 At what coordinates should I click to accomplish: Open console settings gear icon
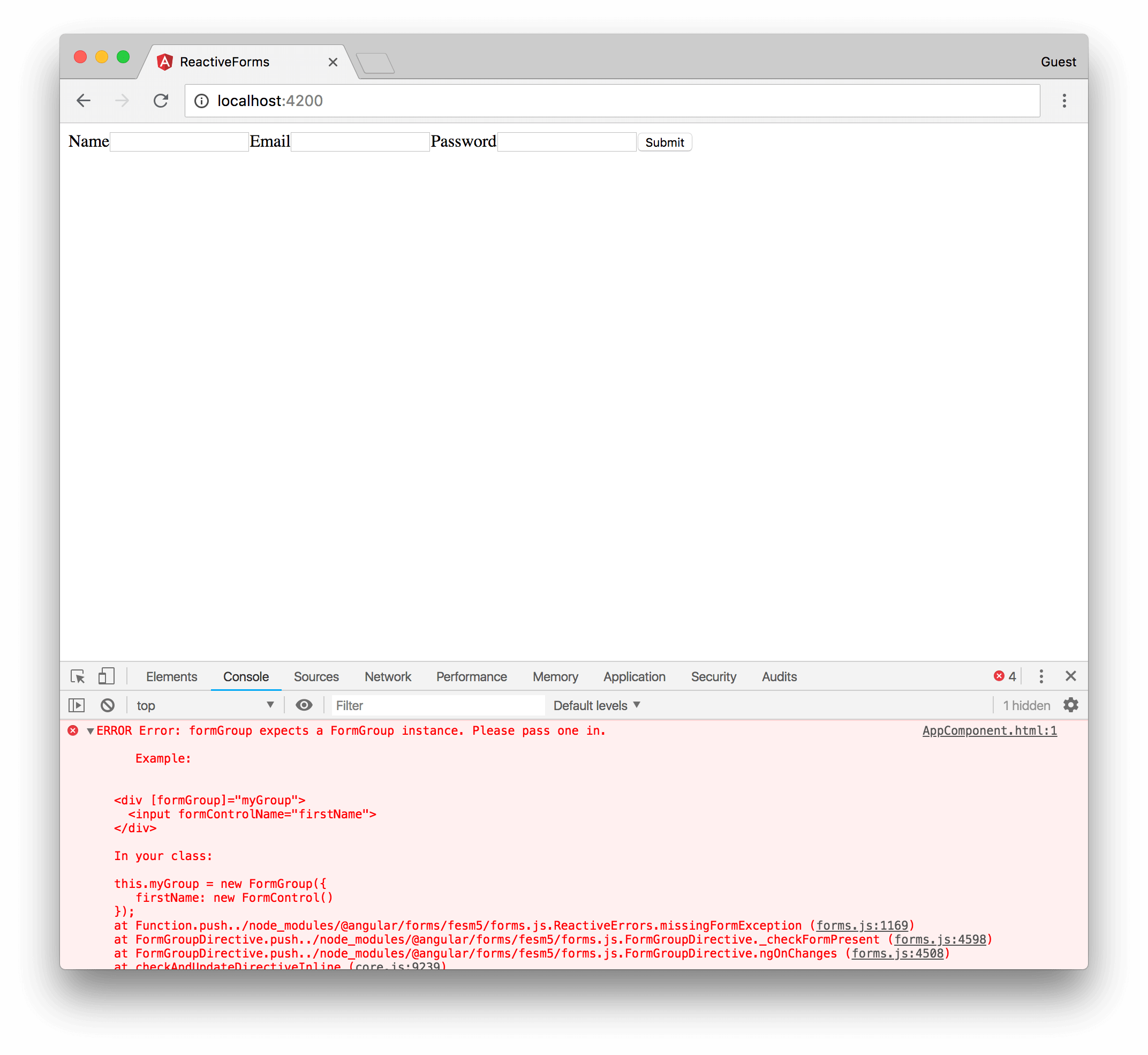click(1070, 705)
